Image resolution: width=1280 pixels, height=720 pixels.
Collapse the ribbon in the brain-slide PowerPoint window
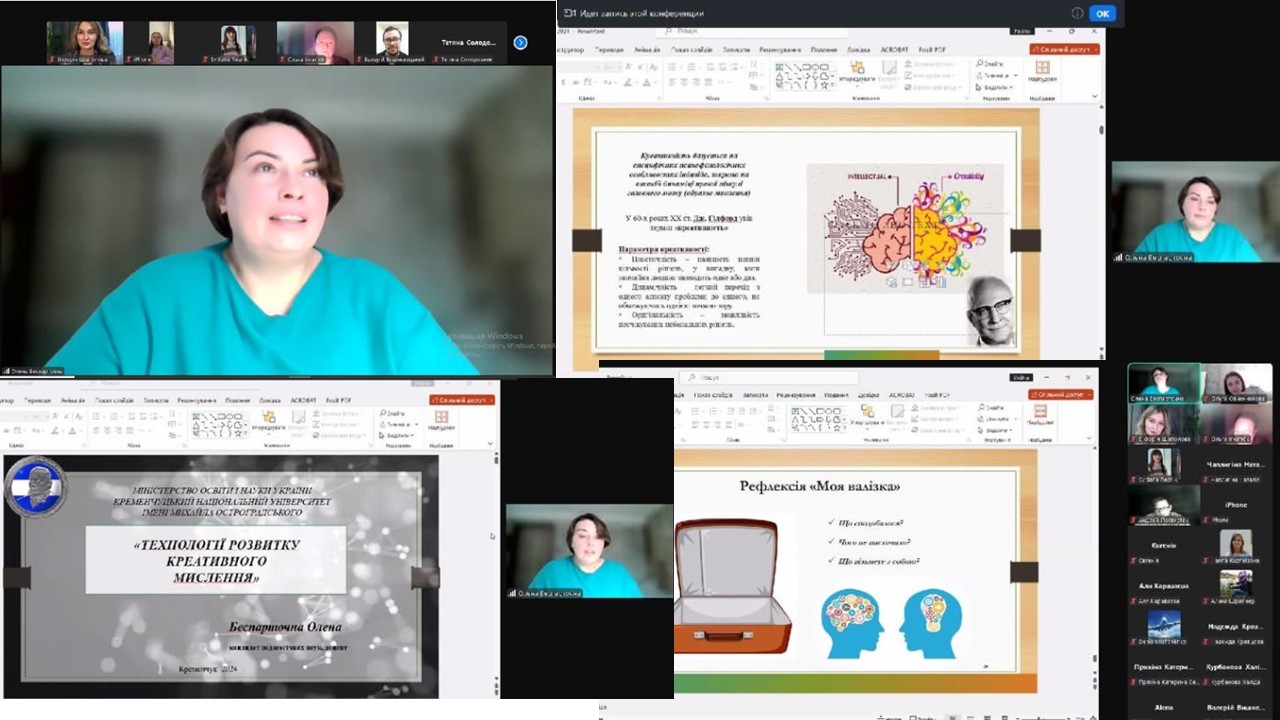[x=1095, y=96]
